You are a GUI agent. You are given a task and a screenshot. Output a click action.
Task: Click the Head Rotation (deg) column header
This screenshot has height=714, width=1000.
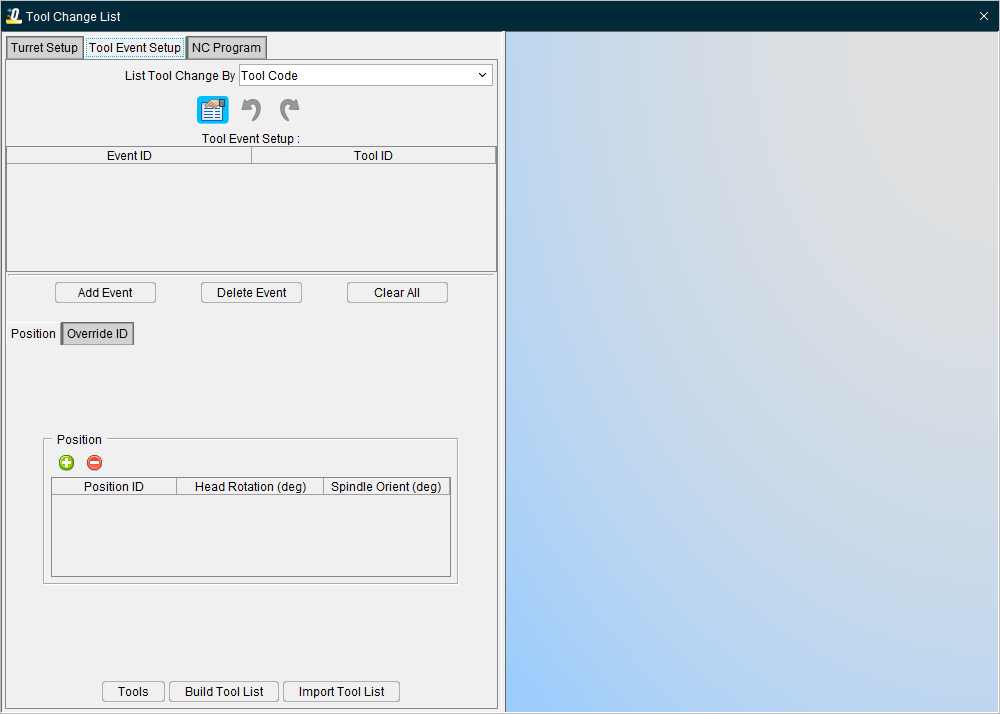[250, 486]
